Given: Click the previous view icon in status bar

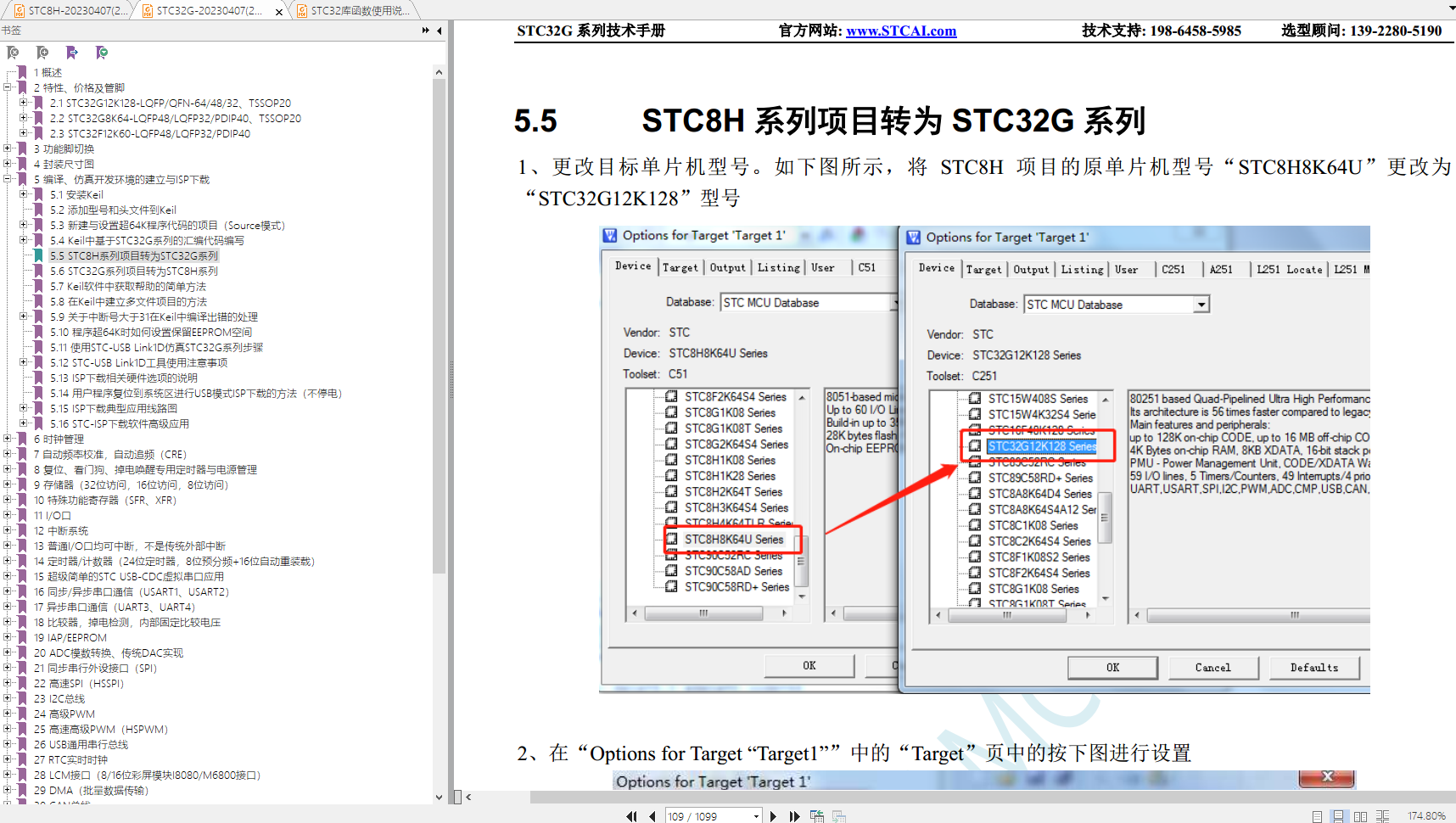Looking at the screenshot, I should click(817, 816).
